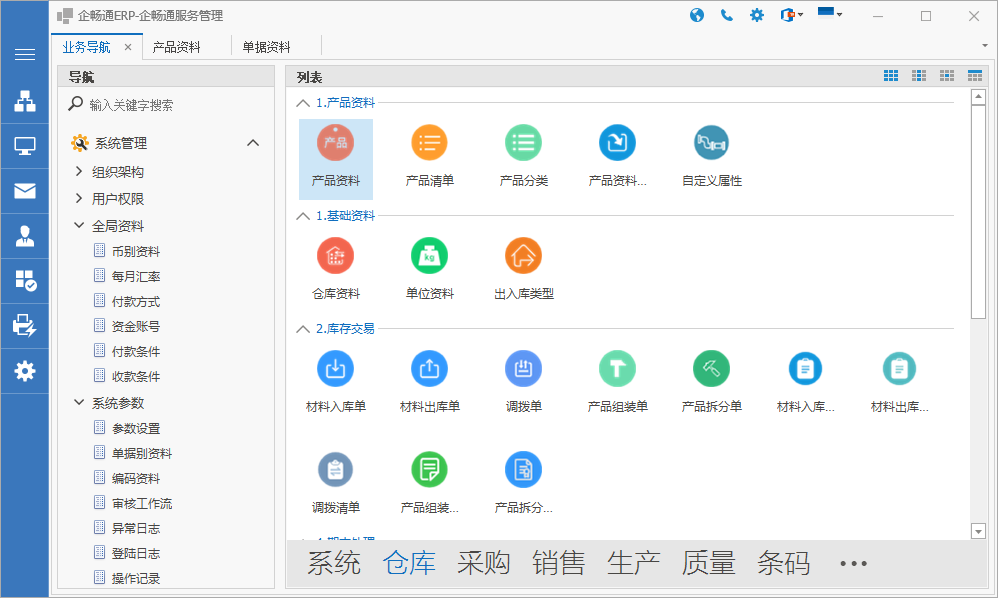Click the hamburger menu icon in sidebar
This screenshot has width=998, height=598.
(25, 55)
